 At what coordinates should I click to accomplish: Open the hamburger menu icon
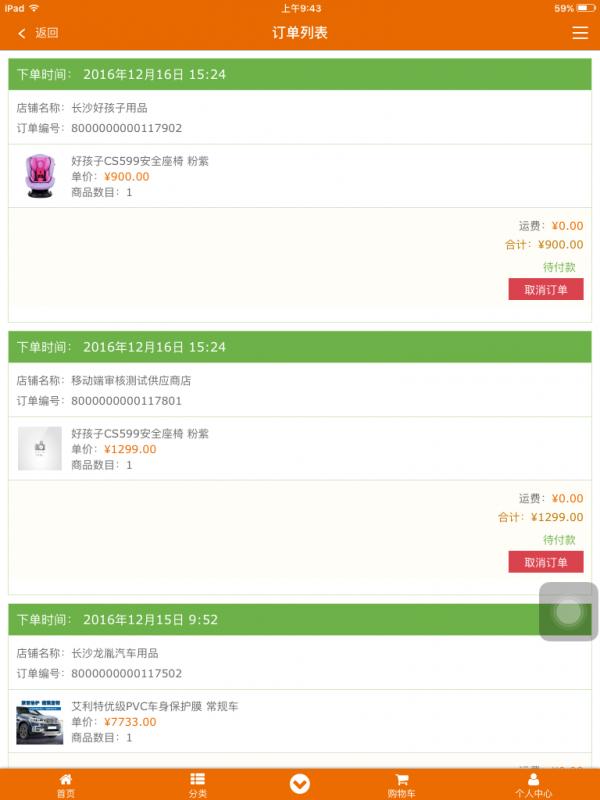580,33
